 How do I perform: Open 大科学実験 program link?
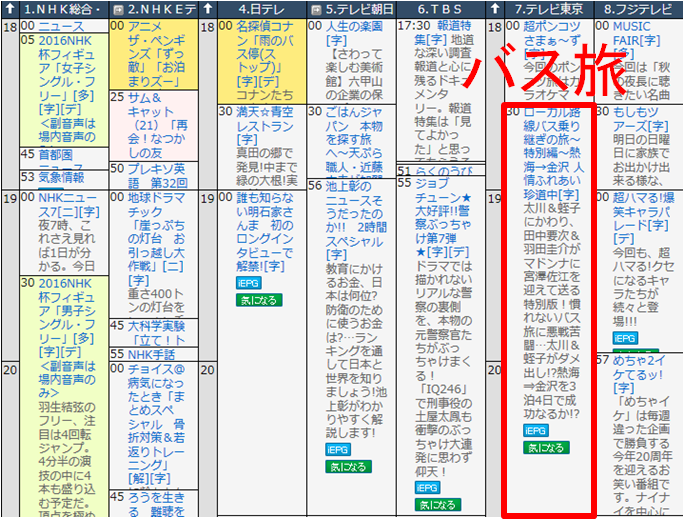pyautogui.click(x=156, y=333)
